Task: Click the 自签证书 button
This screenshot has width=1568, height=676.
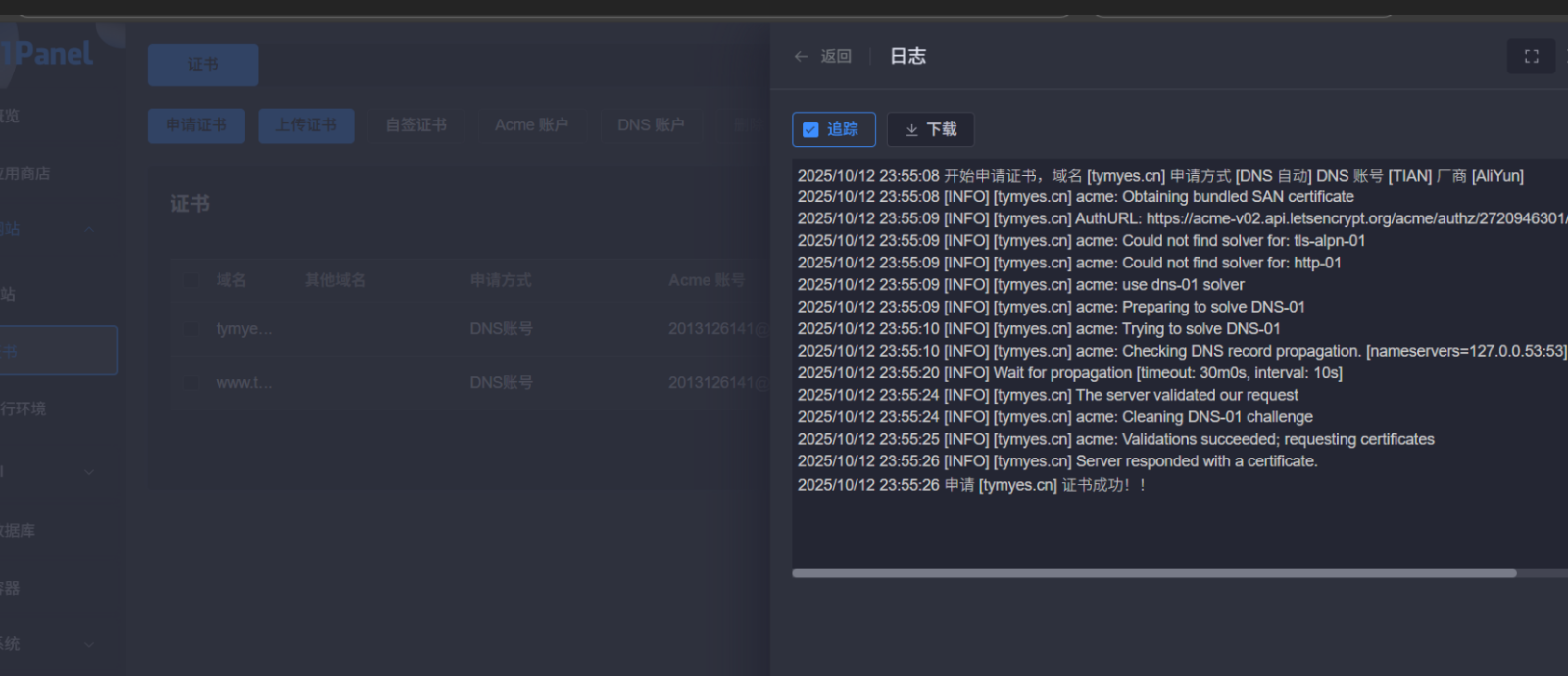Action: point(416,125)
